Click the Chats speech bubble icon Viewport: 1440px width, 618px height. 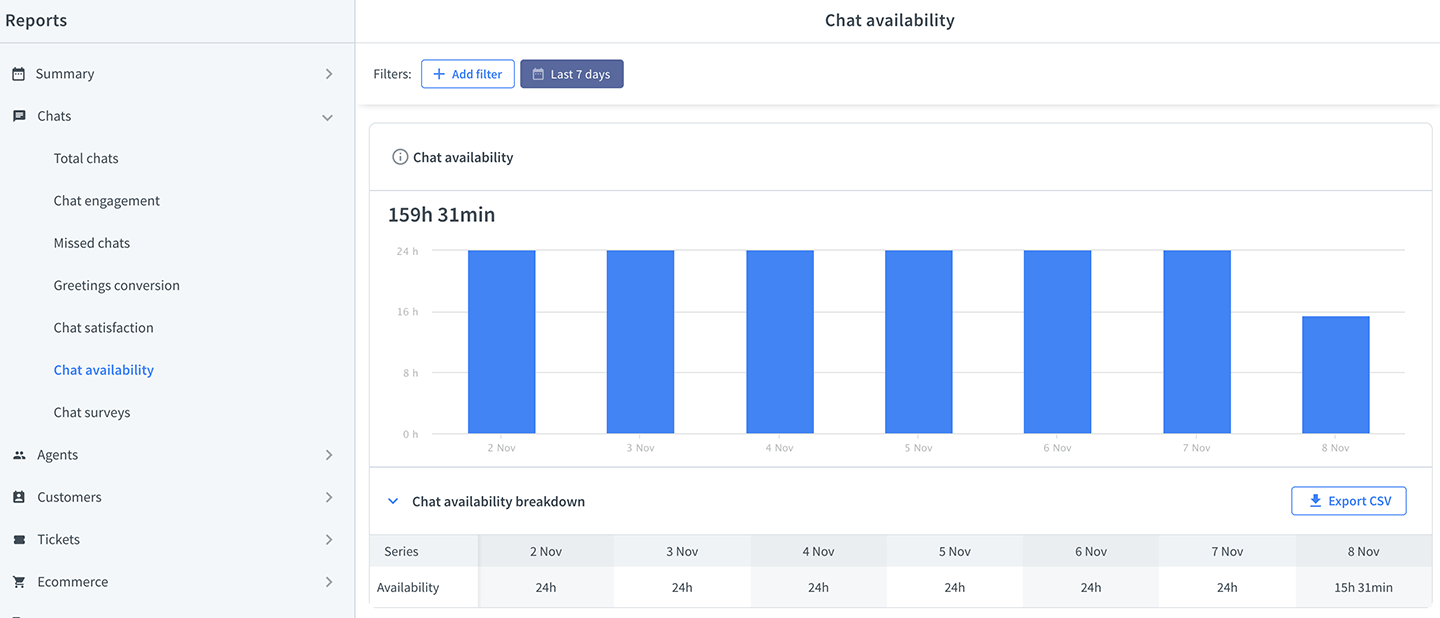tap(19, 116)
